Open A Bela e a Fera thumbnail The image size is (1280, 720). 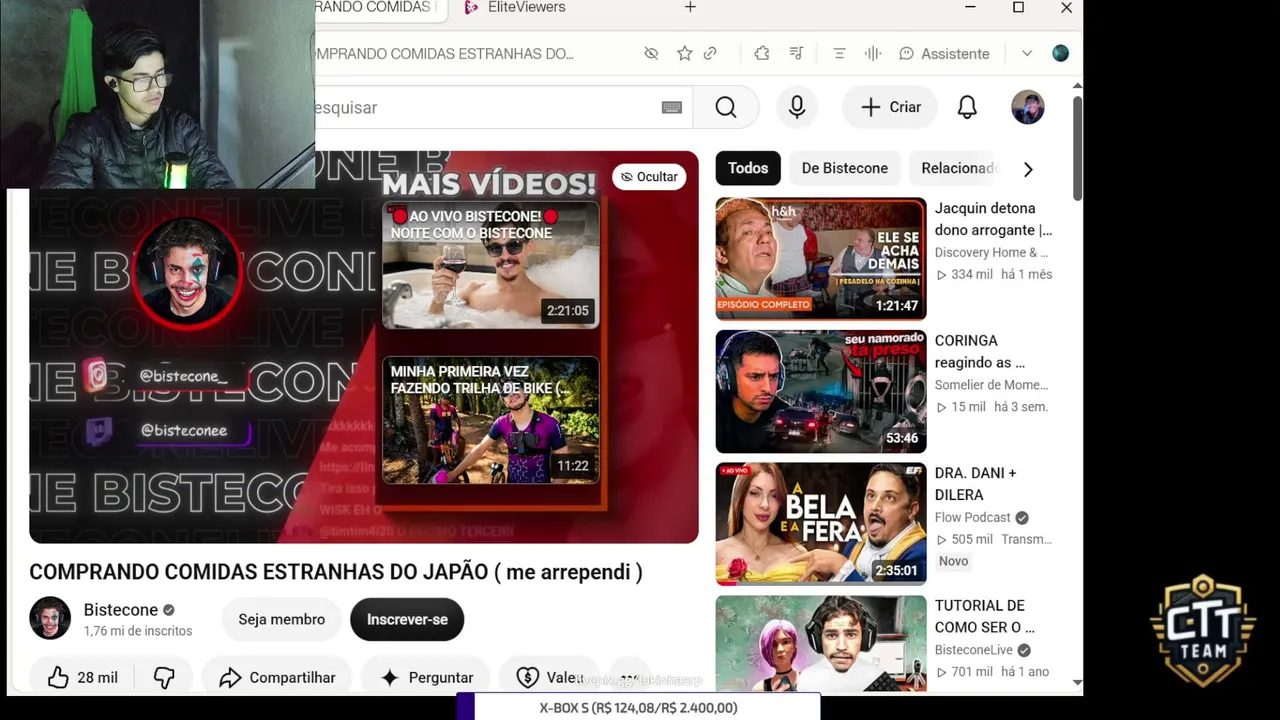(821, 524)
